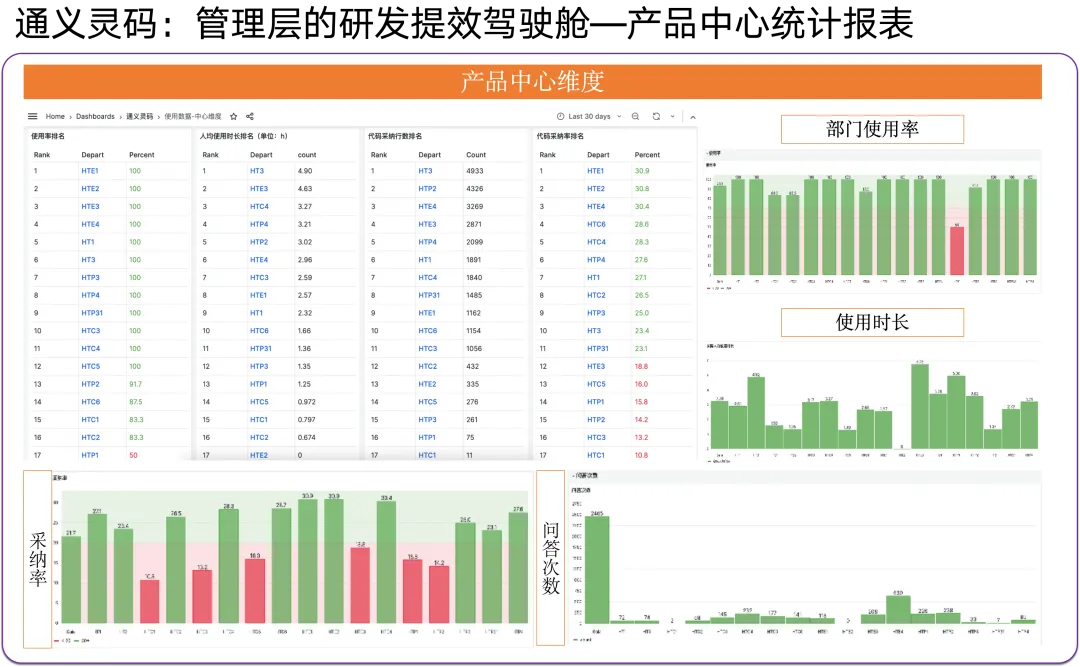Zoom out the time range
Viewport: 1080px width, 667px height.
coord(636,116)
